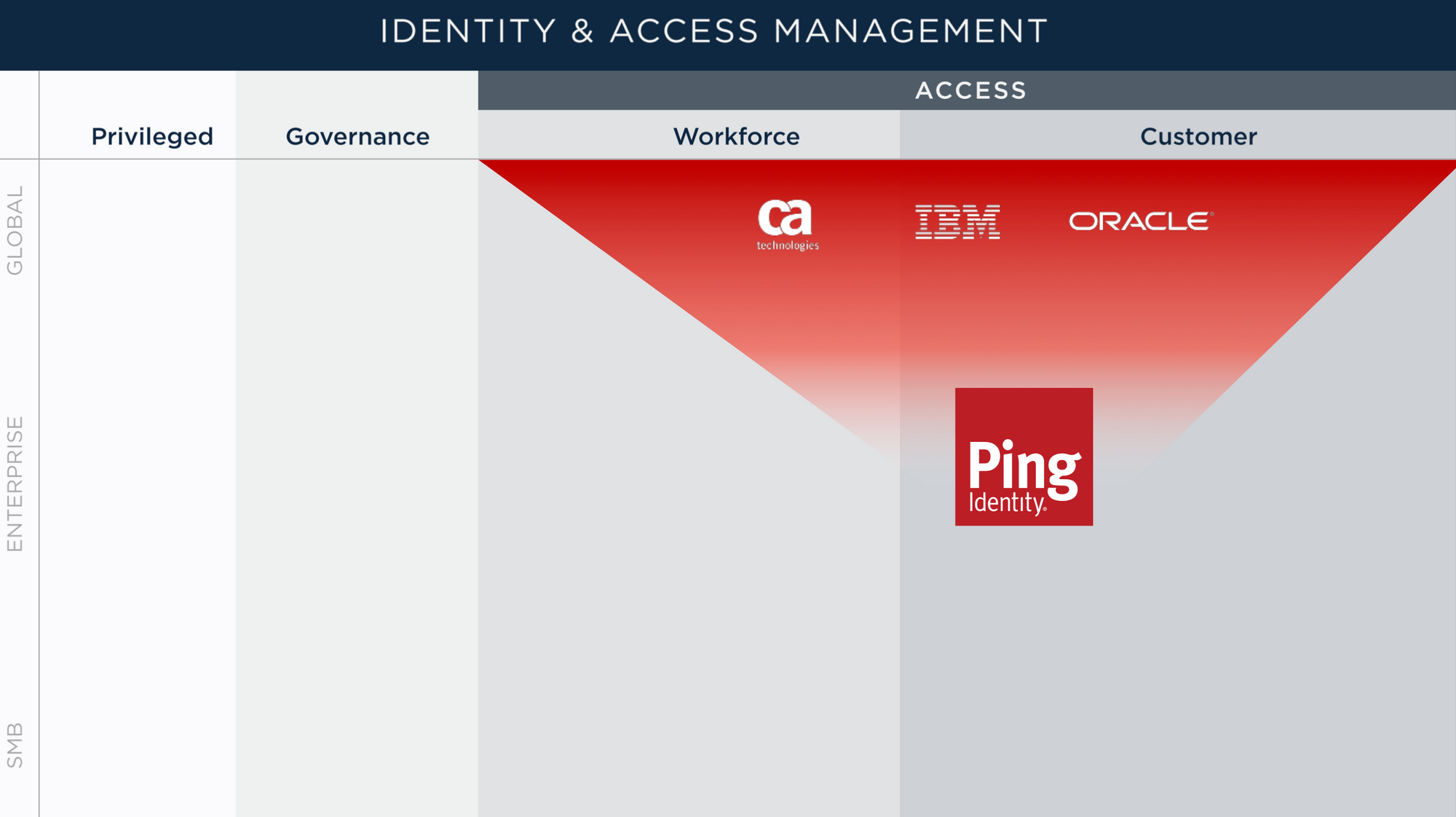Click the empty Governance column body
Viewport: 1456px width, 817px height.
click(x=357, y=488)
